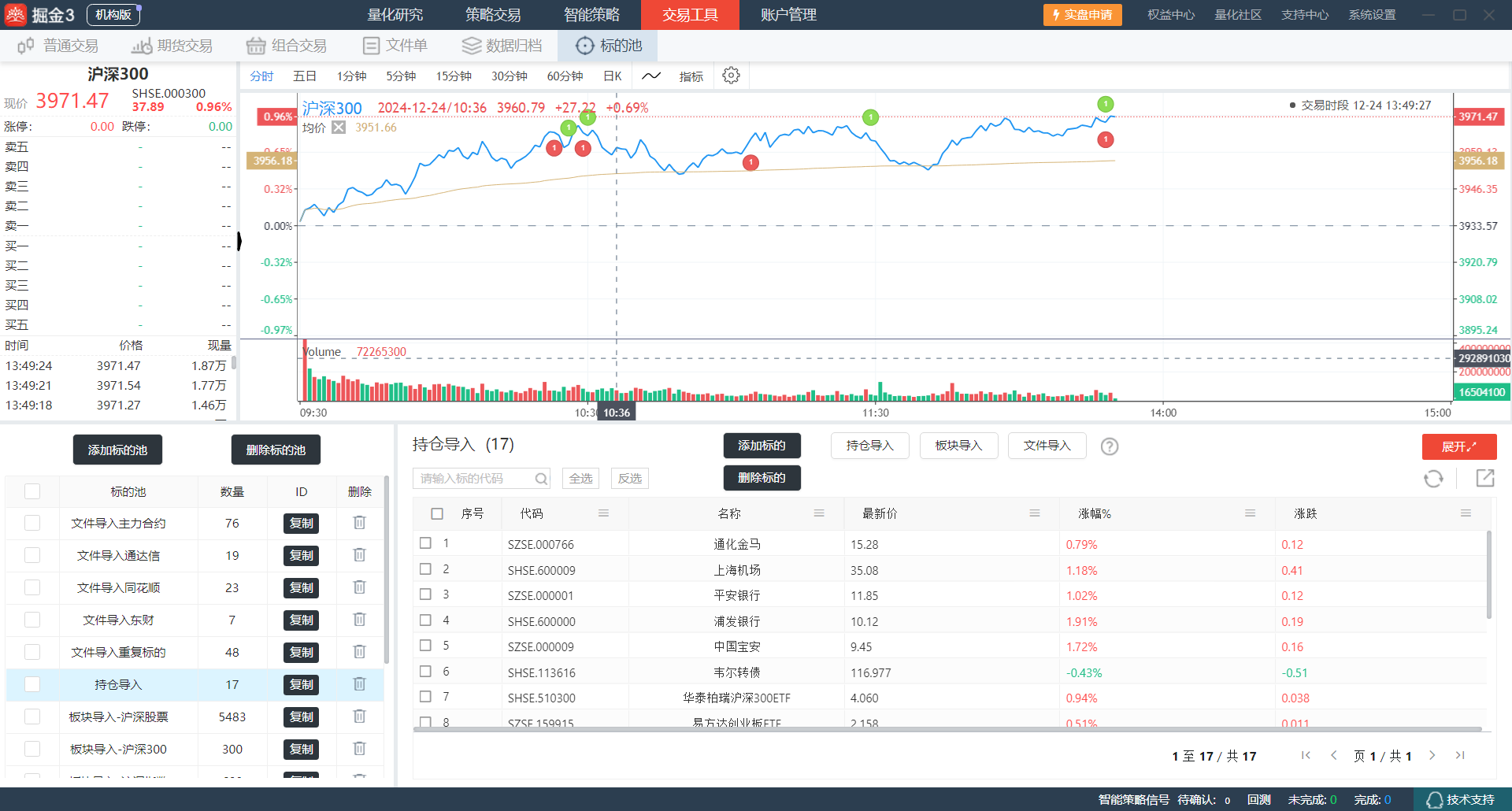1512x811 pixels.
Task: Click the 全选 button
Action: point(580,478)
